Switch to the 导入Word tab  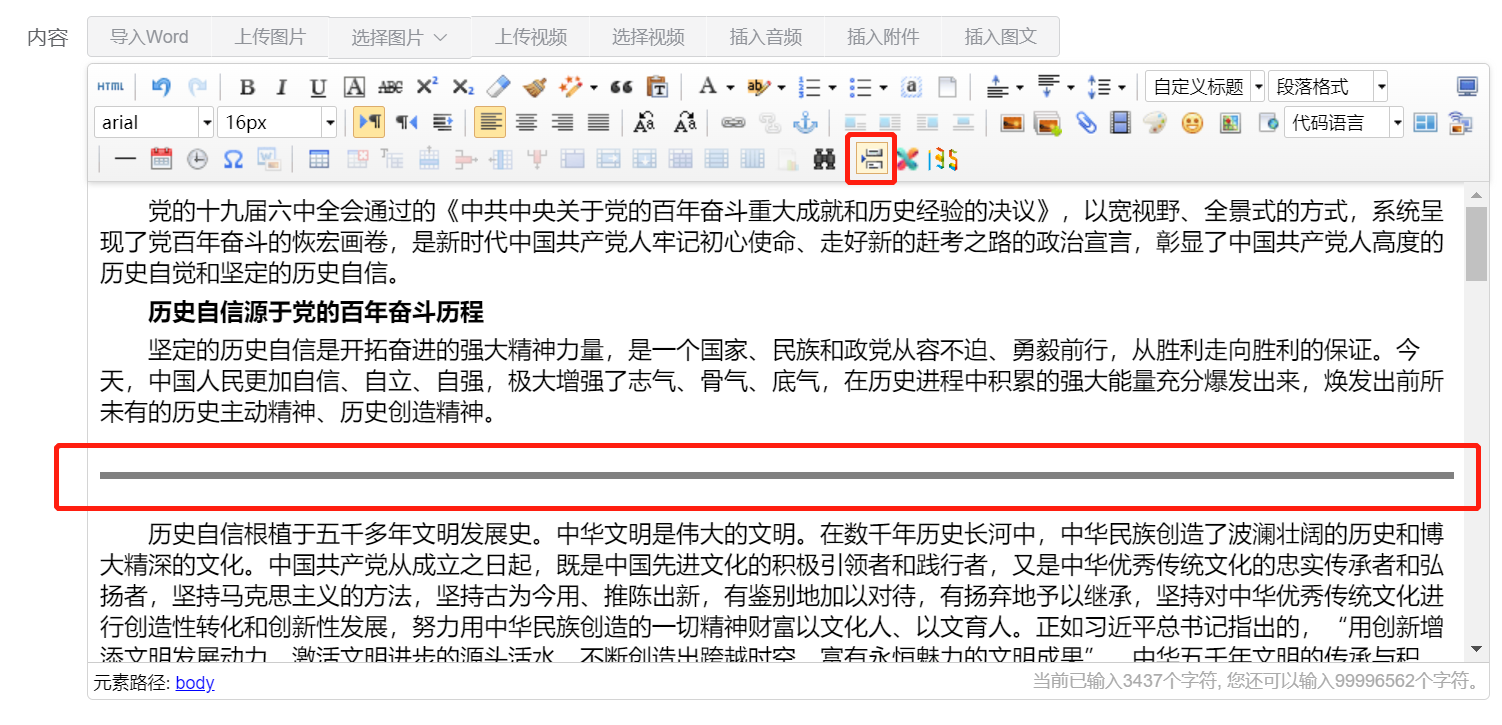[x=150, y=36]
